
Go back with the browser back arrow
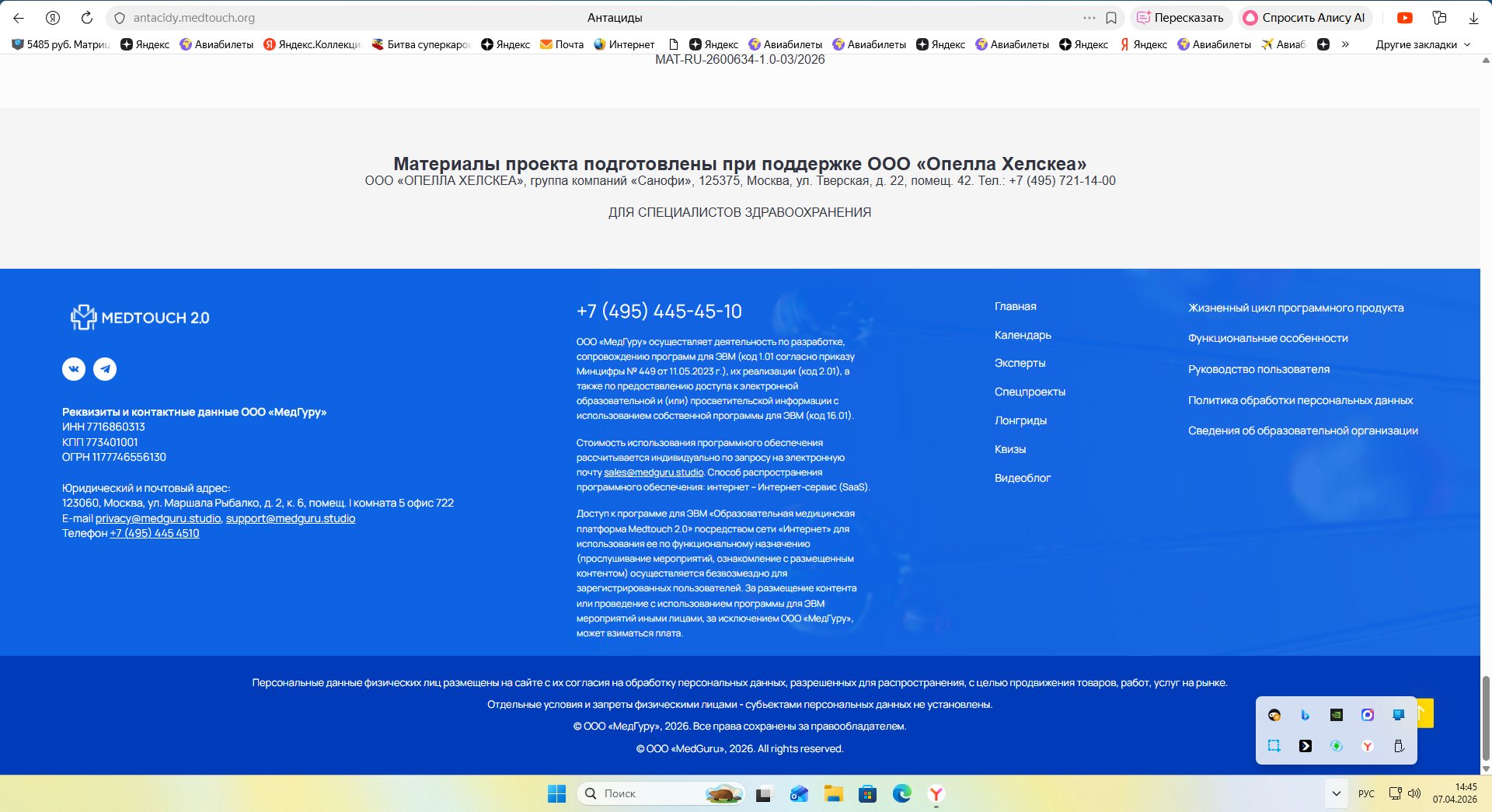(x=19, y=18)
